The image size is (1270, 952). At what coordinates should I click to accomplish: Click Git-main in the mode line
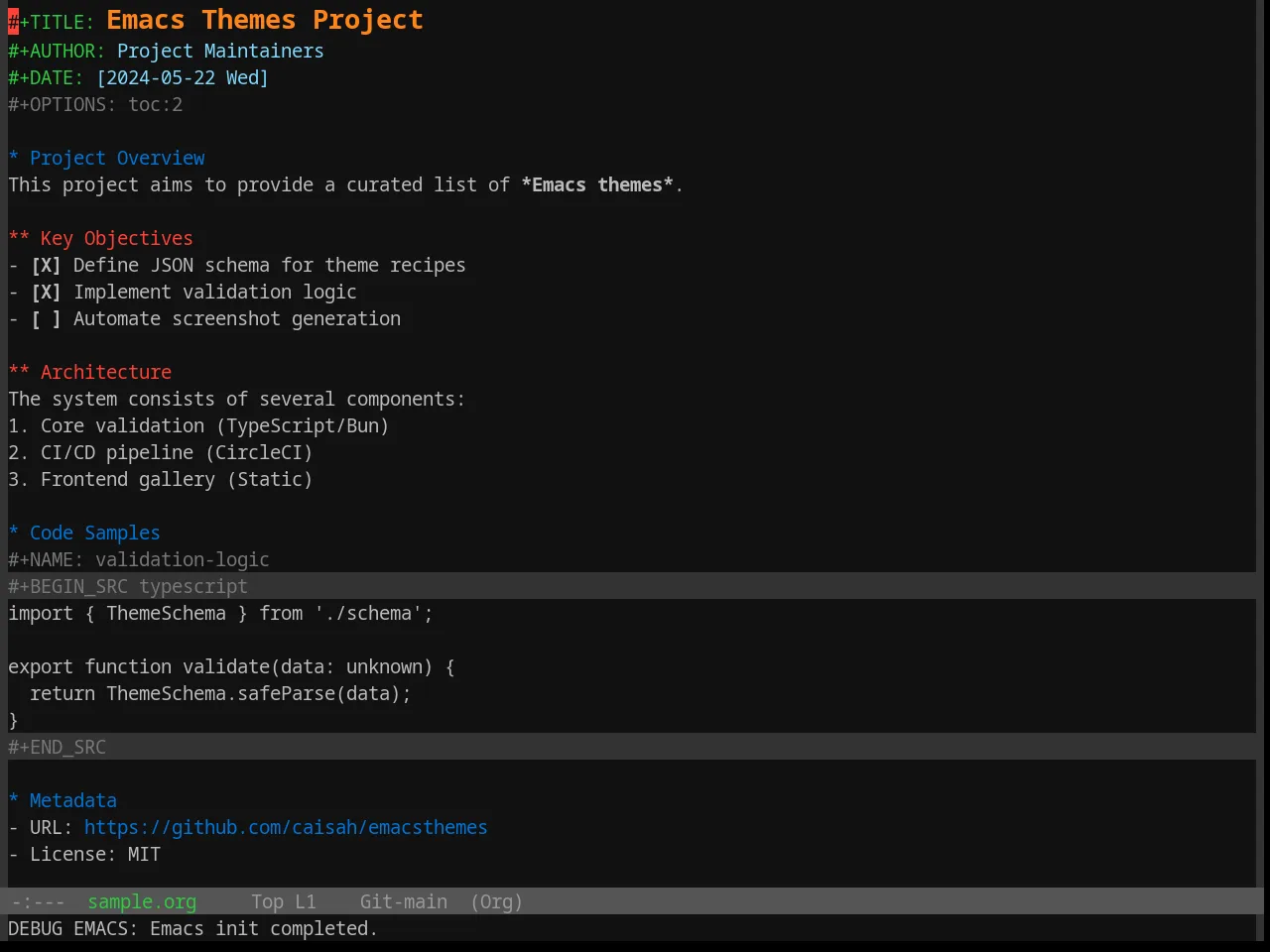(x=404, y=902)
